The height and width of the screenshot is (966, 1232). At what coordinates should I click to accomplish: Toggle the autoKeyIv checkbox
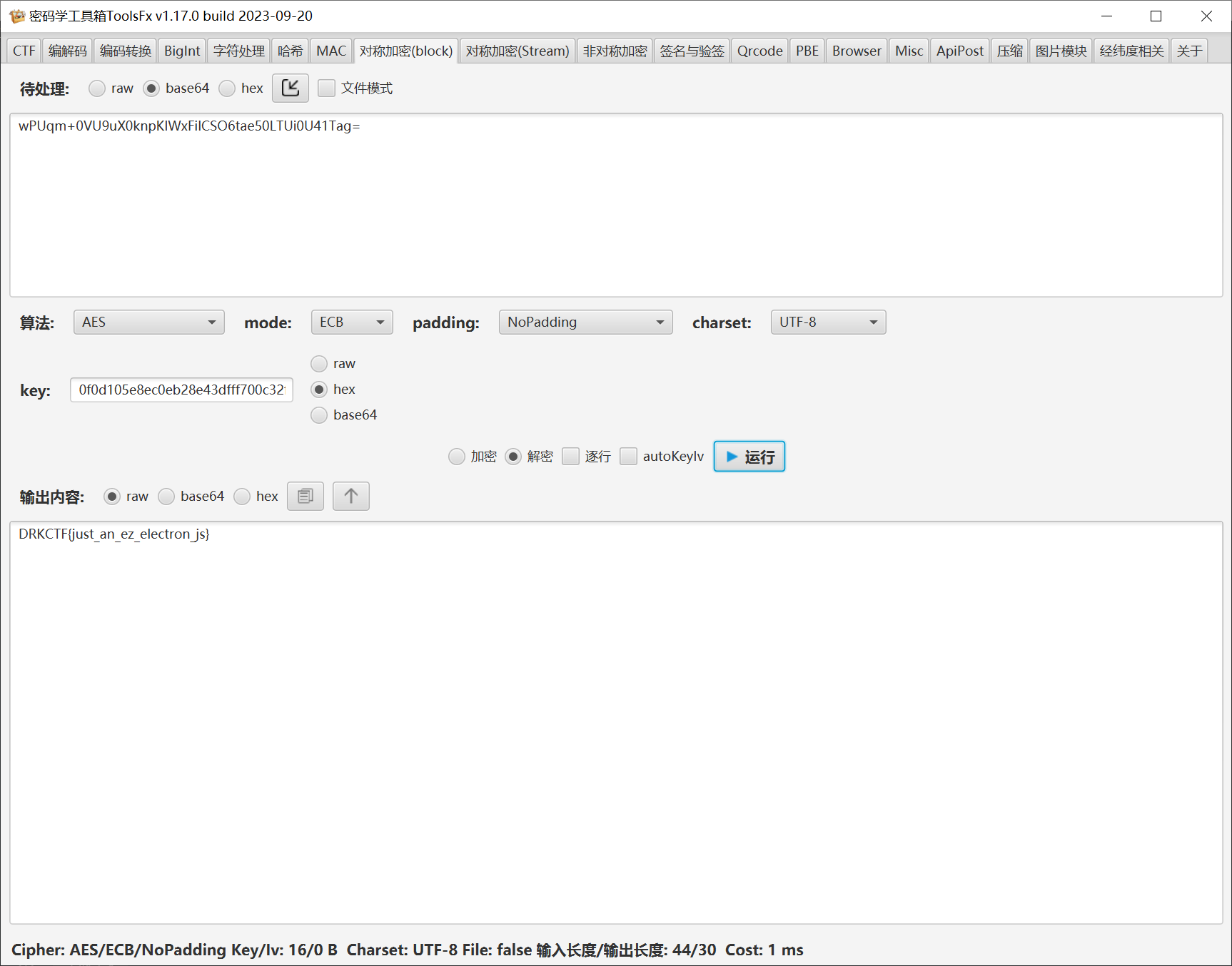coord(628,457)
